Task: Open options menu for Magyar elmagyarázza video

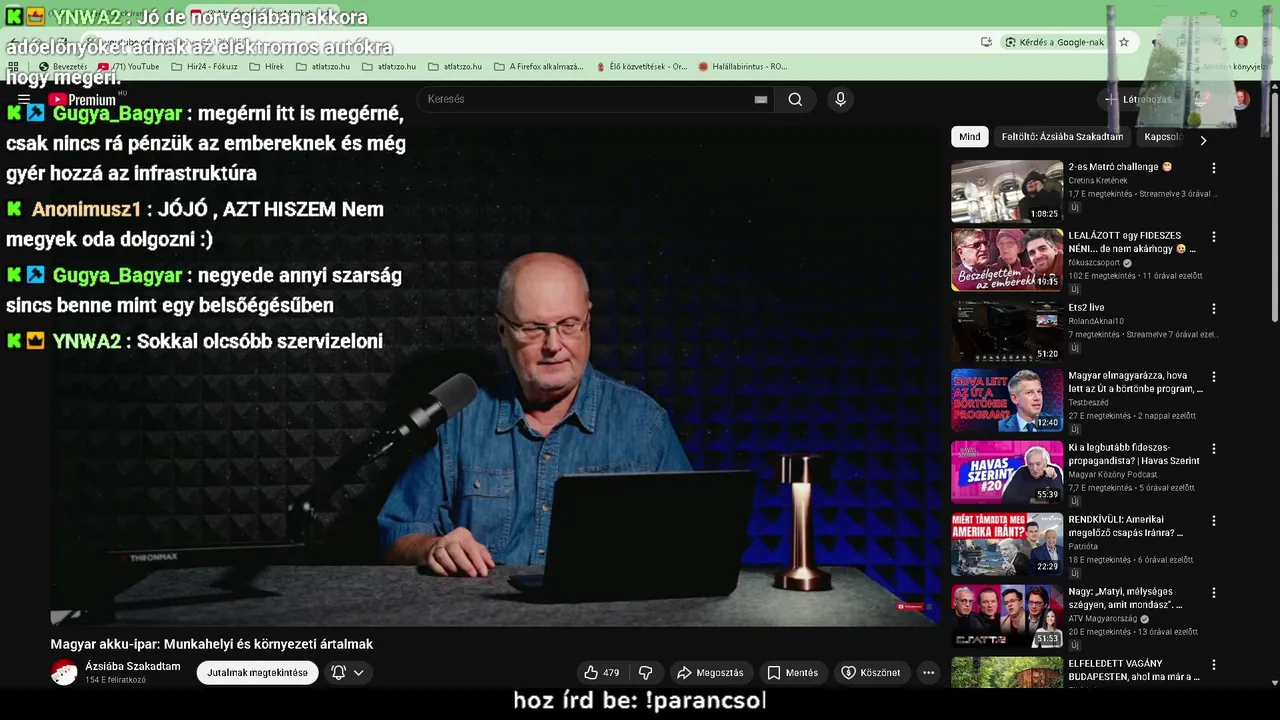Action: click(x=1214, y=377)
